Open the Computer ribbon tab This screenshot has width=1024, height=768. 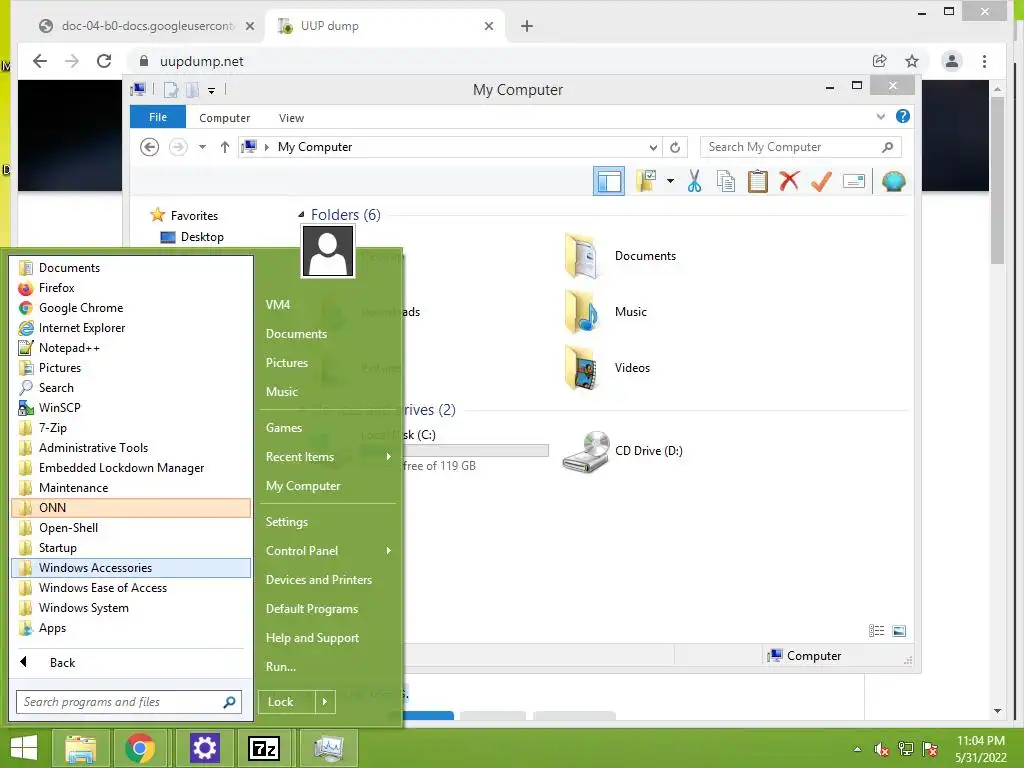pyautogui.click(x=225, y=118)
